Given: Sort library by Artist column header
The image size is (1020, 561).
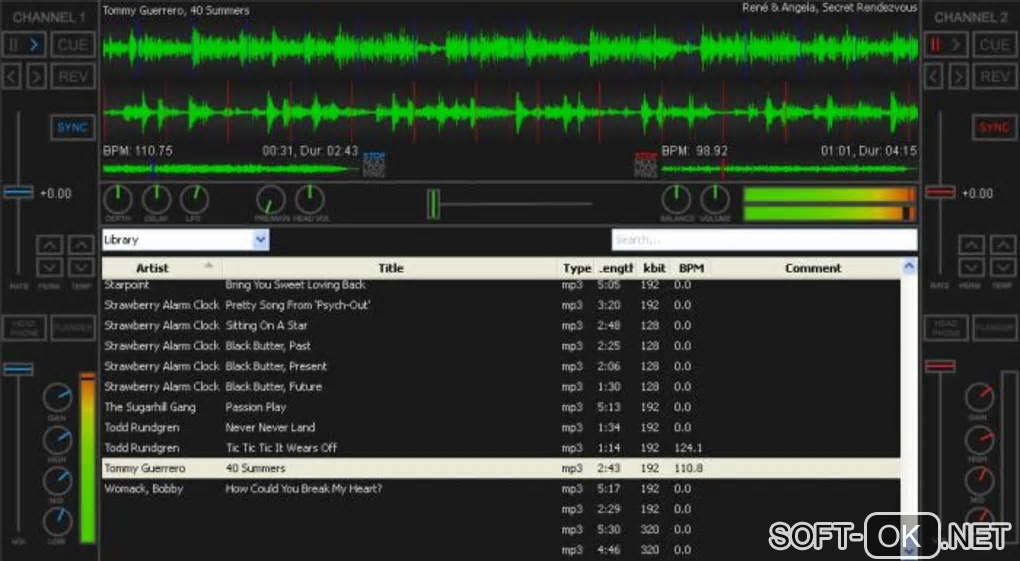Looking at the screenshot, I should pos(161,268).
